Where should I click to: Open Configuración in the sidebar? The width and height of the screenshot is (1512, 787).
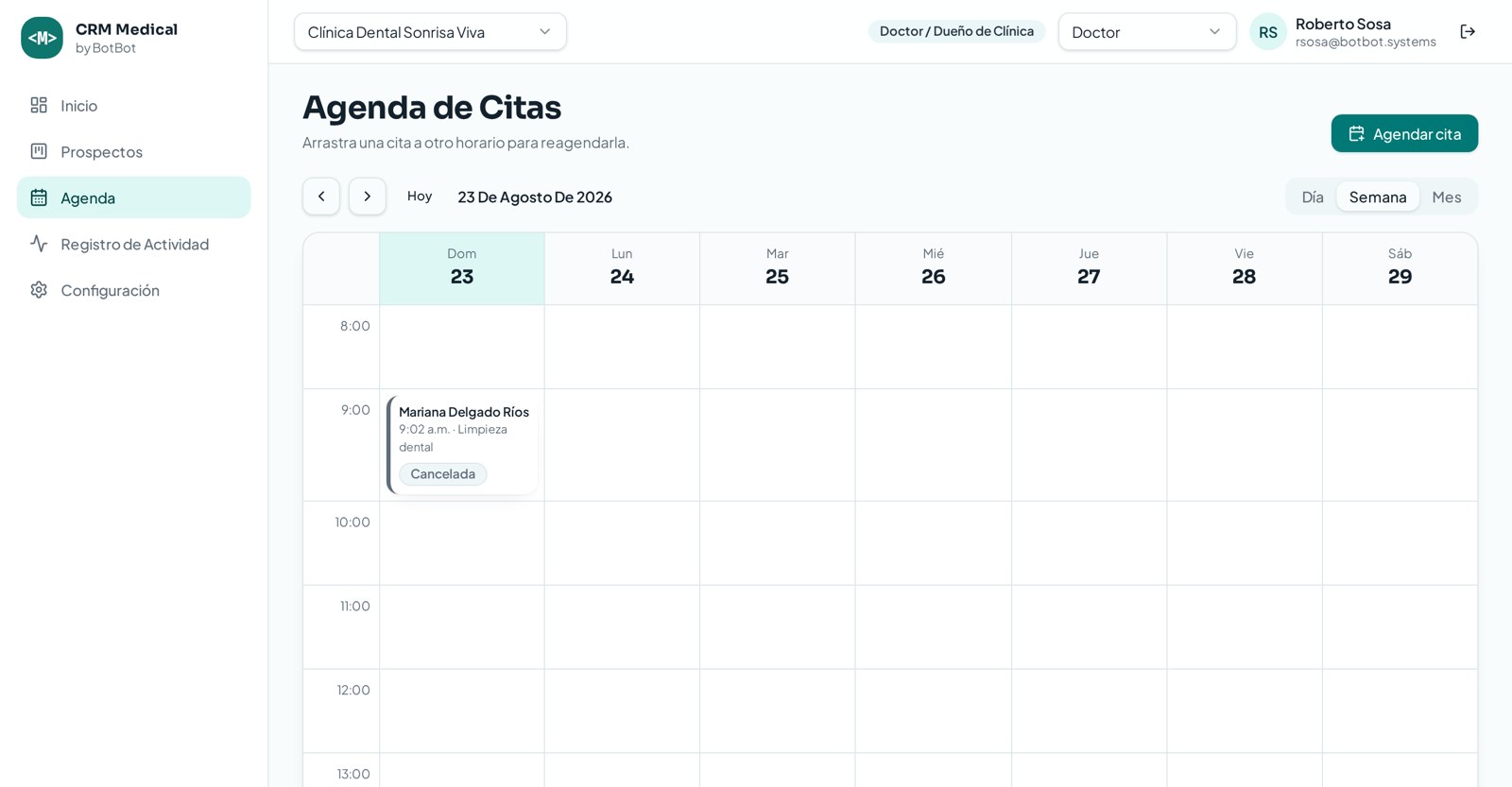pos(133,290)
